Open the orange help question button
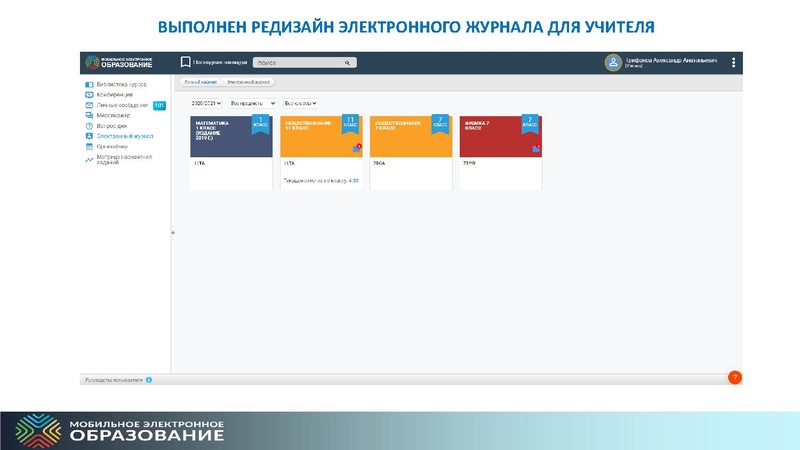 click(735, 378)
